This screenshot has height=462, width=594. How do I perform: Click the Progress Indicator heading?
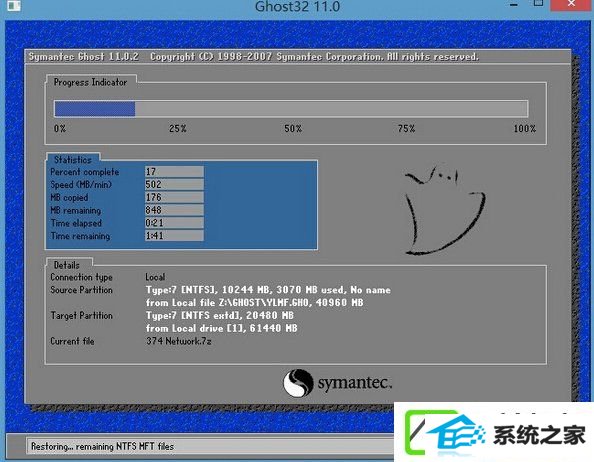pyautogui.click(x=90, y=82)
